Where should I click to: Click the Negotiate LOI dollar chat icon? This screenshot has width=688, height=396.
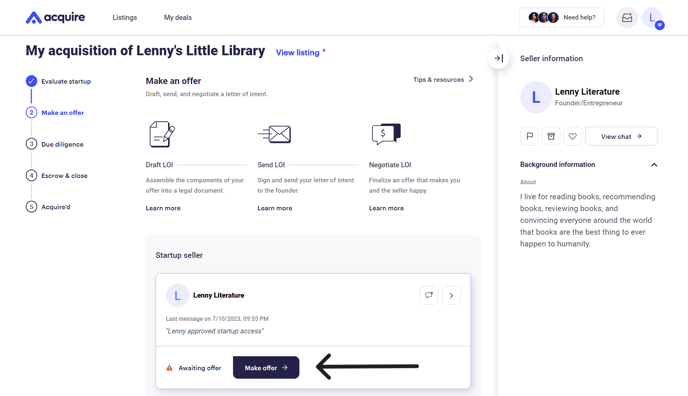[x=386, y=134]
